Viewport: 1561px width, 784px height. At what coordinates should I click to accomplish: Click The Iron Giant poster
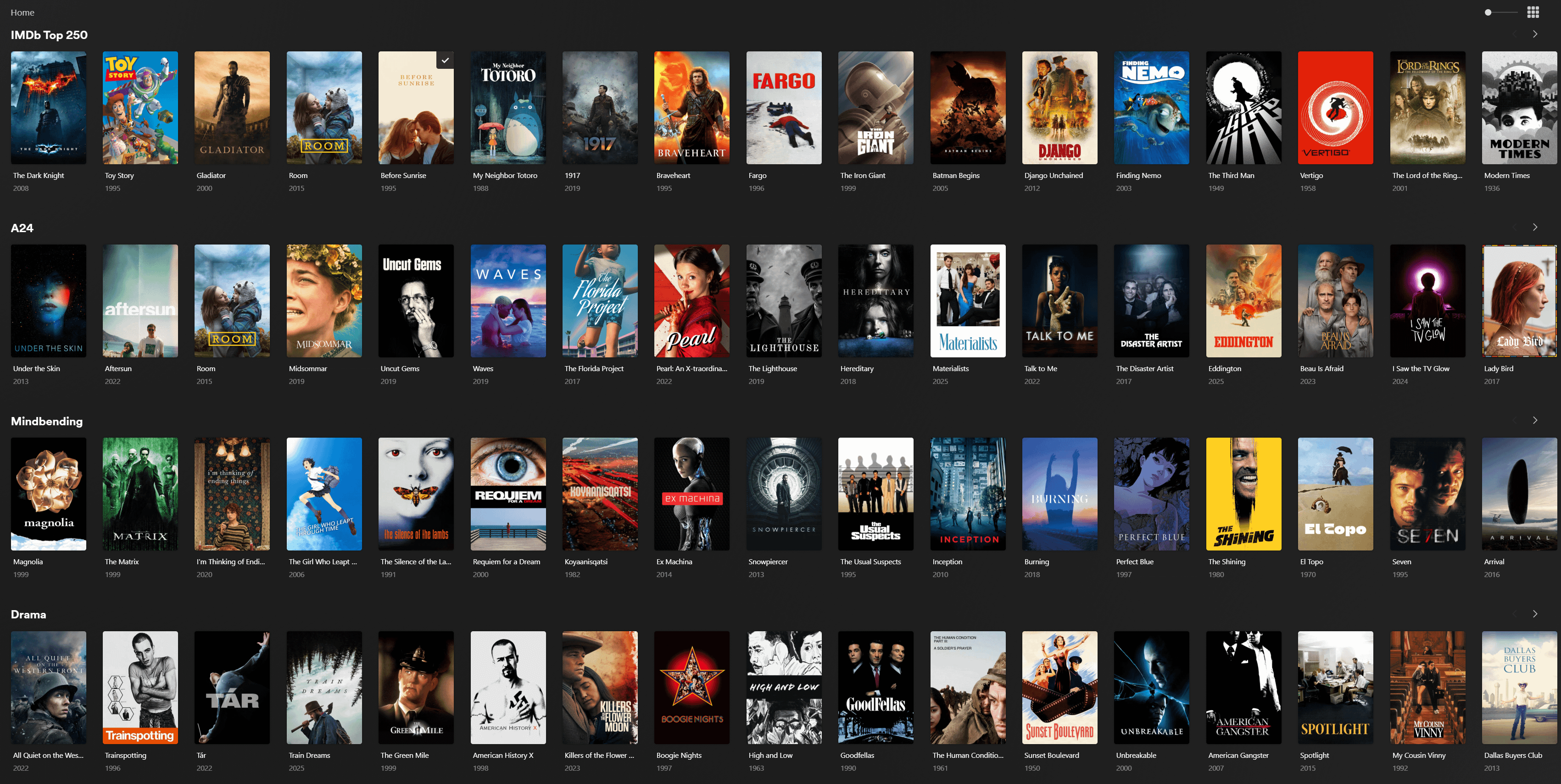(875, 108)
